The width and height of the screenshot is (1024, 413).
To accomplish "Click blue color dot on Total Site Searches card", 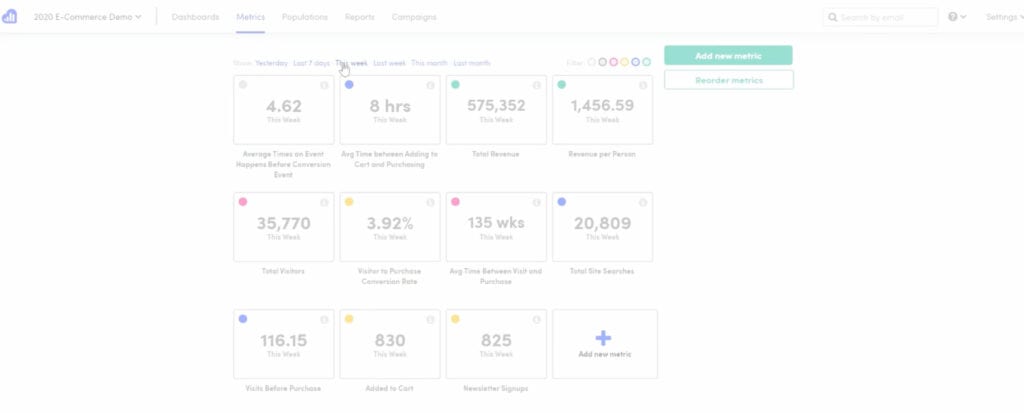I will 562,202.
